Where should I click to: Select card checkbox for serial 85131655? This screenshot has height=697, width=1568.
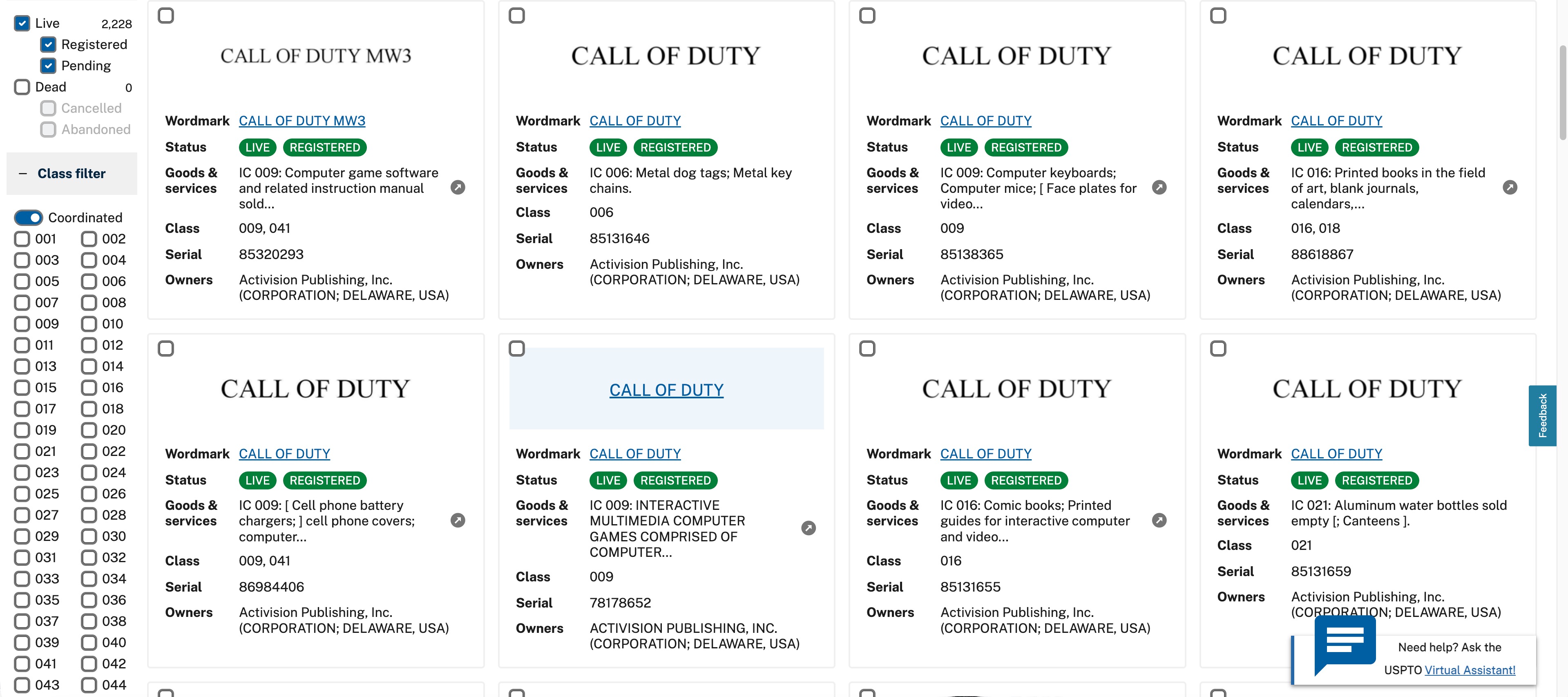(x=867, y=348)
